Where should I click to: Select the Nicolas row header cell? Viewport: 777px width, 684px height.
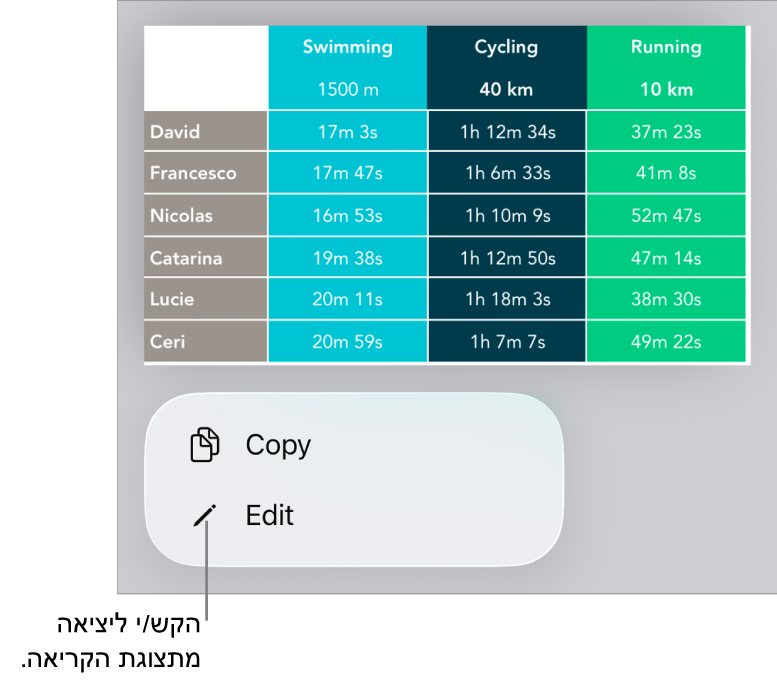coord(205,215)
